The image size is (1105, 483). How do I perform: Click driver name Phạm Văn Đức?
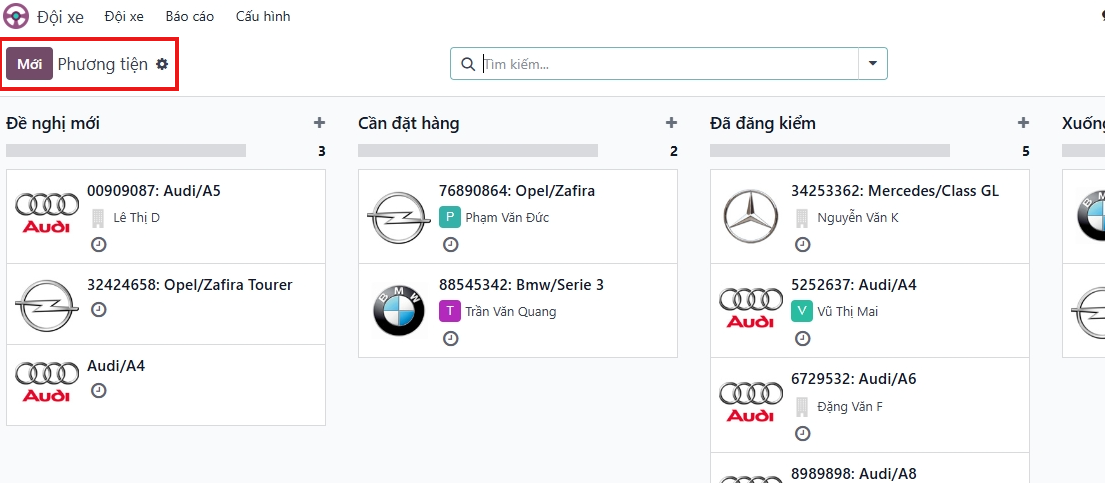tap(507, 218)
